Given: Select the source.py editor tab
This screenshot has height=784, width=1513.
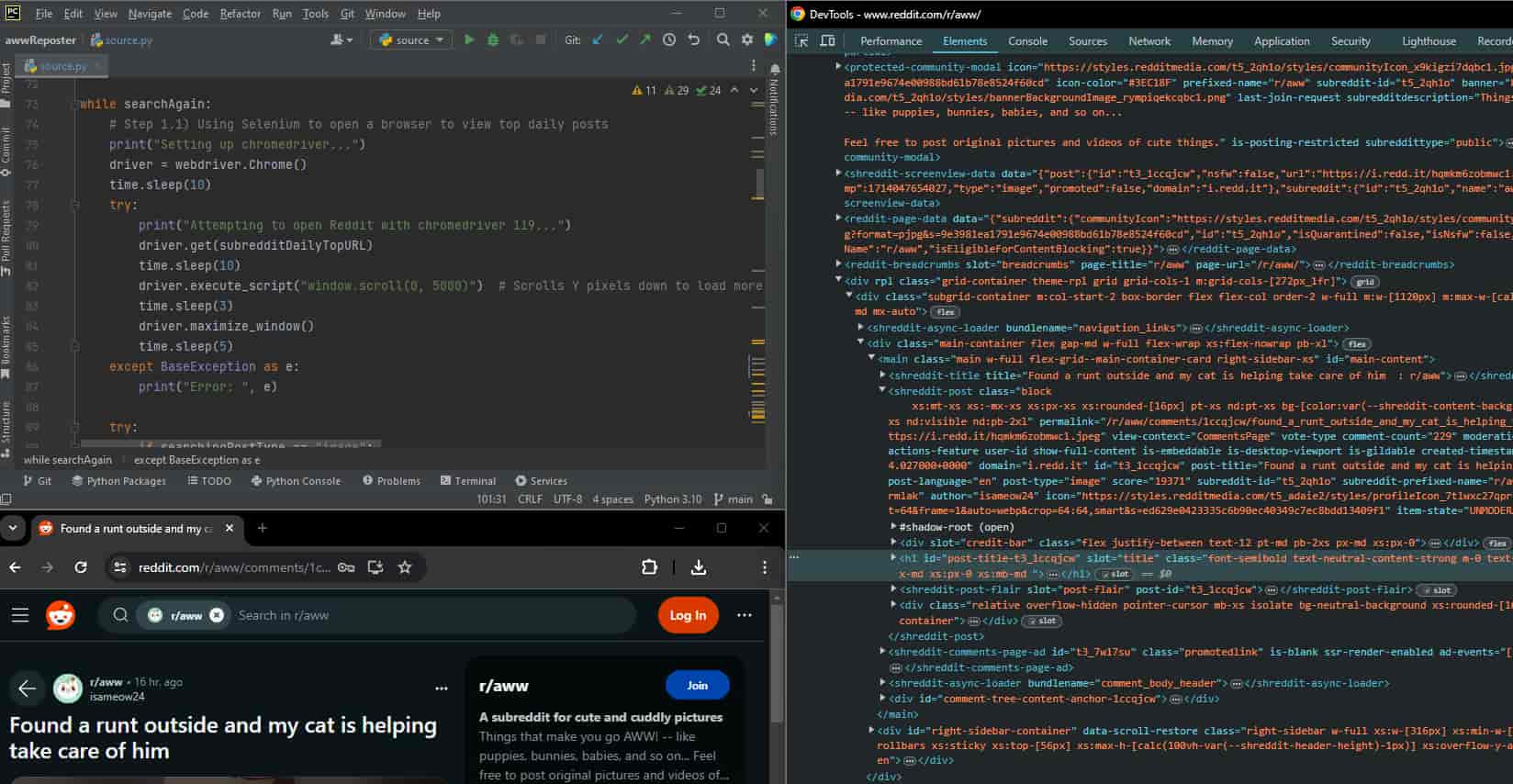Looking at the screenshot, I should [x=62, y=65].
